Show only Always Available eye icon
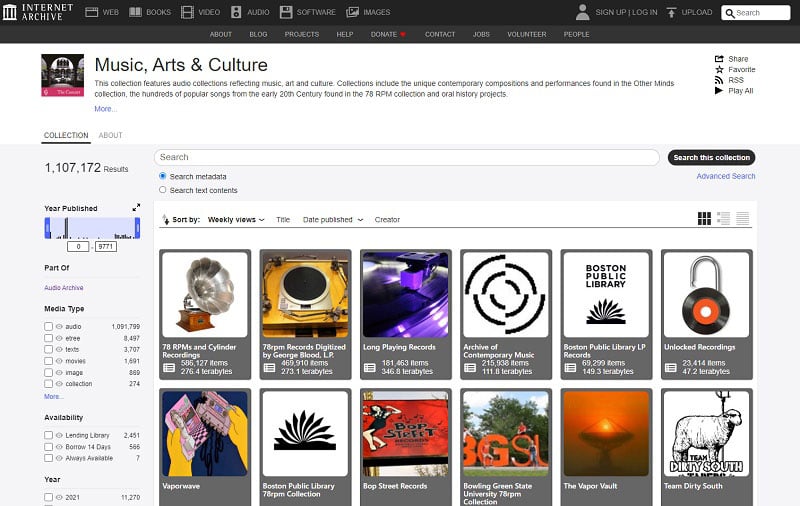800x506 pixels. tap(59, 458)
